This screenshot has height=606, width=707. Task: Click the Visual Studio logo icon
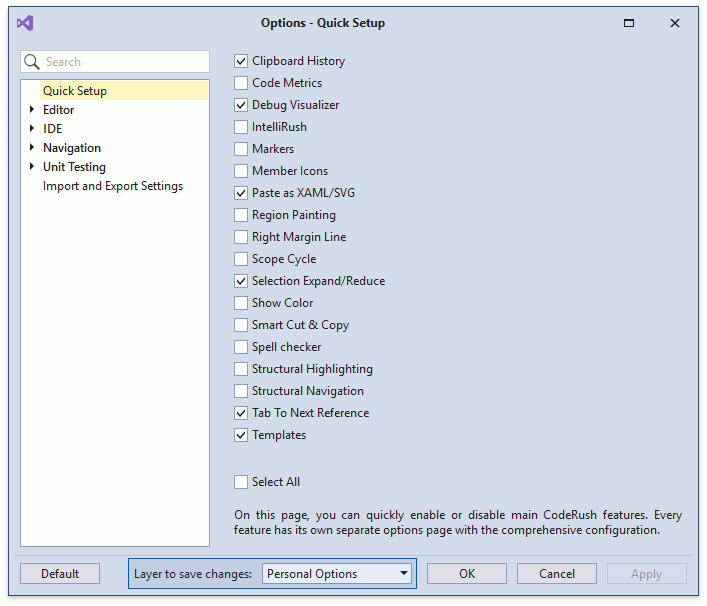tap(25, 23)
